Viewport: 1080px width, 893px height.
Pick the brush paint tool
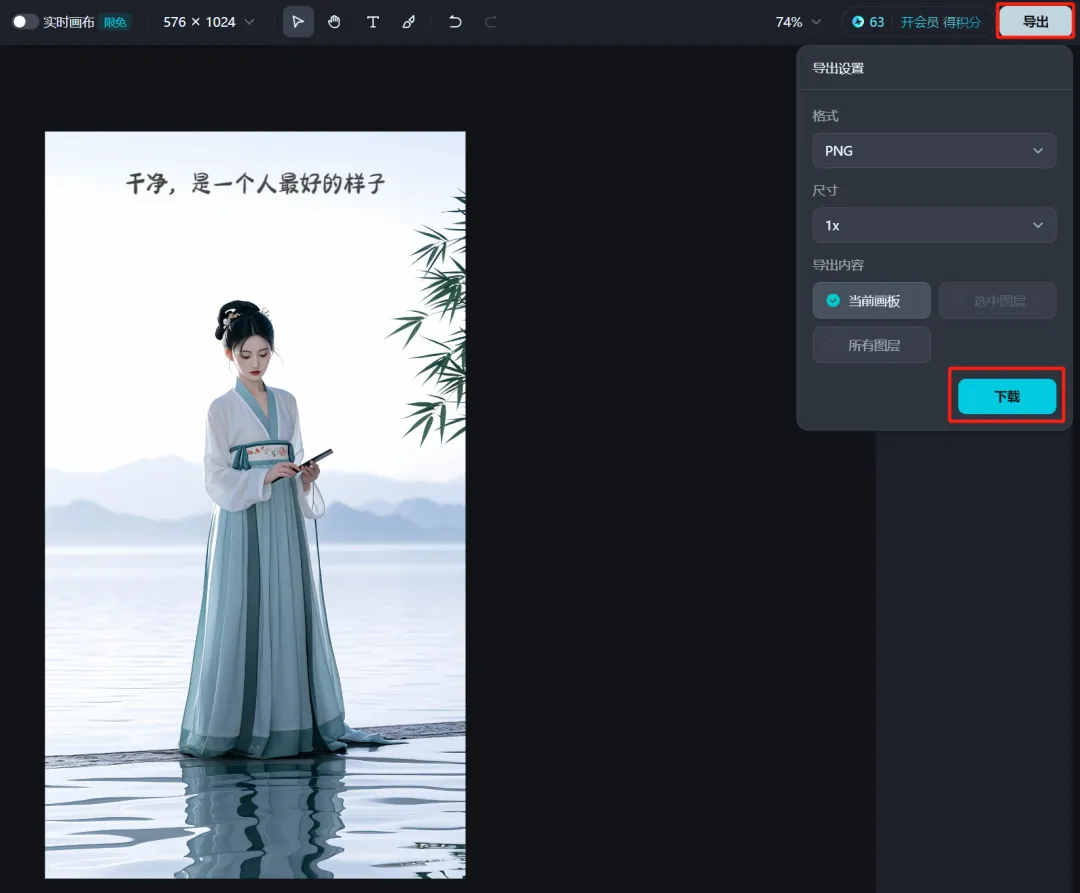409,22
